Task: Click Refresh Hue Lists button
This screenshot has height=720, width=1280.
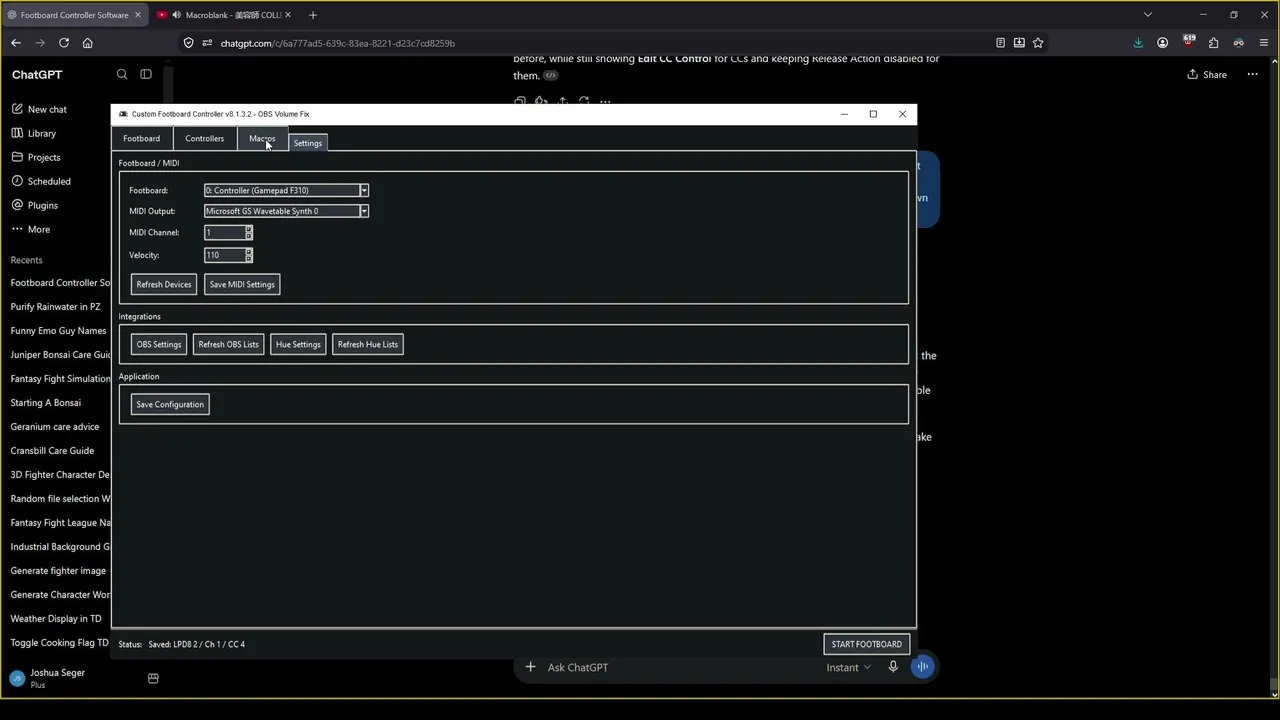Action: click(368, 345)
